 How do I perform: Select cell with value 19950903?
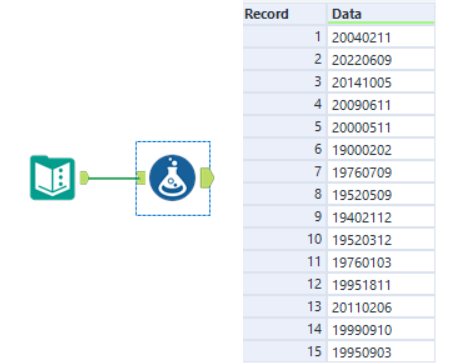(x=381, y=352)
